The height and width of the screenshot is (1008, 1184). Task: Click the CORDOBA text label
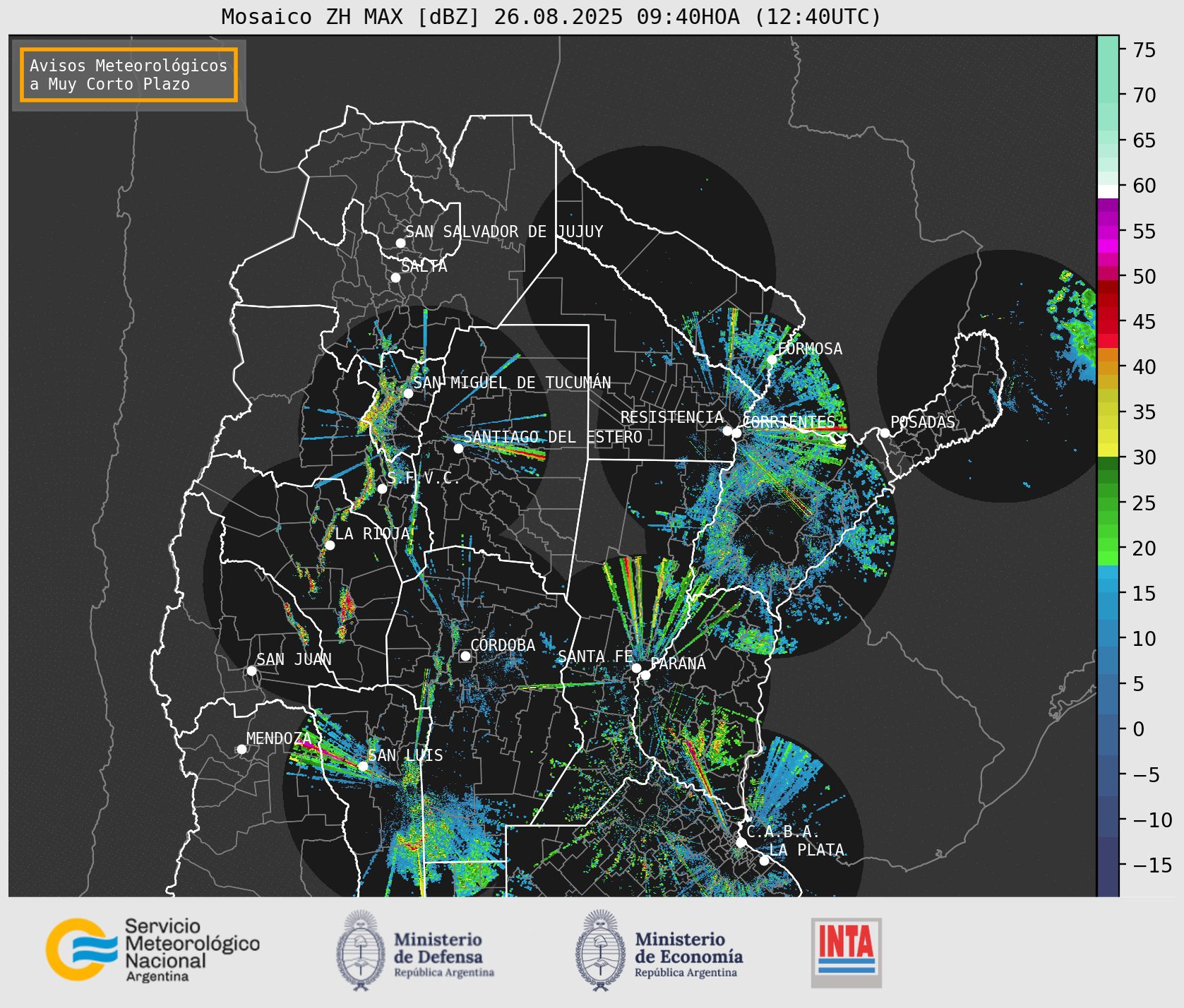[503, 645]
